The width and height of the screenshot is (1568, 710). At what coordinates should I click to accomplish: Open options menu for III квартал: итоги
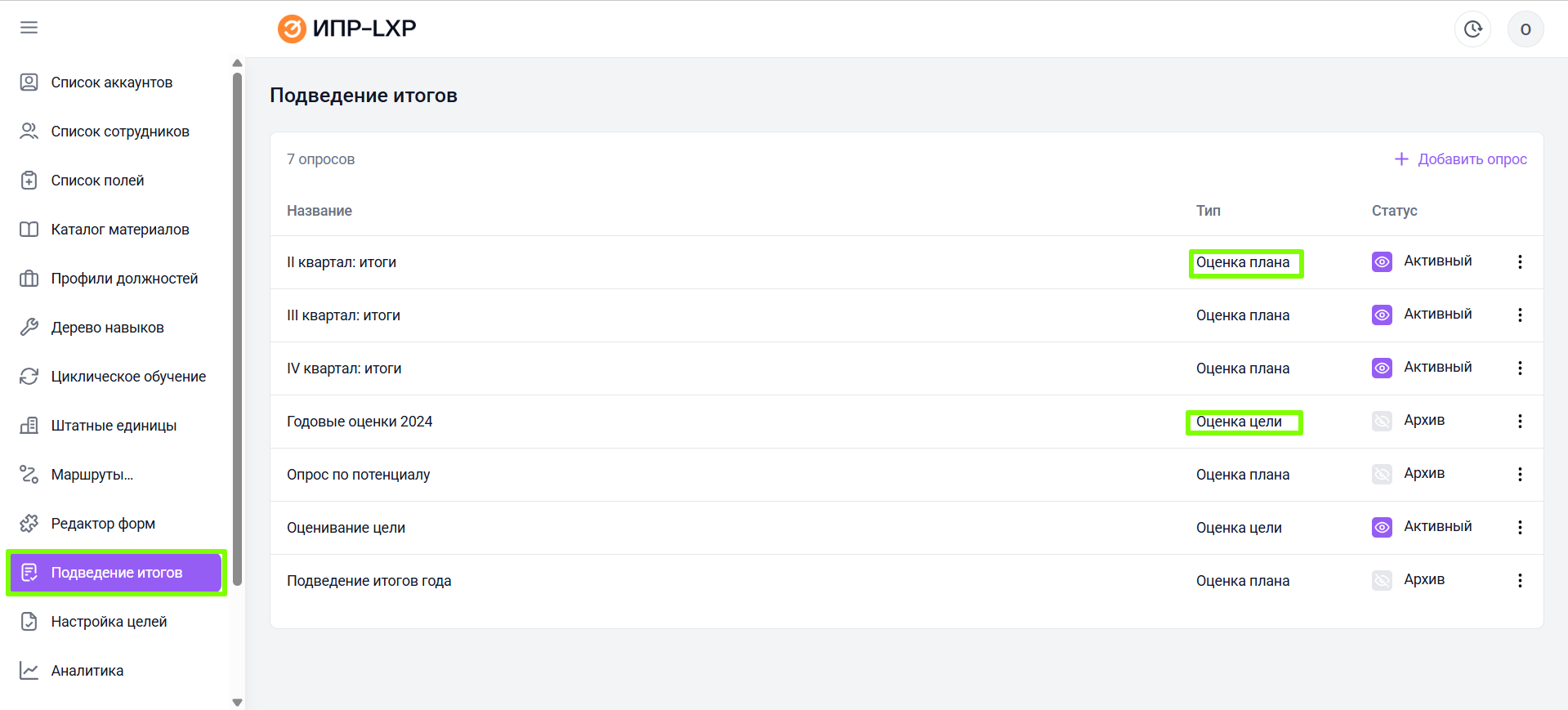pyautogui.click(x=1520, y=315)
